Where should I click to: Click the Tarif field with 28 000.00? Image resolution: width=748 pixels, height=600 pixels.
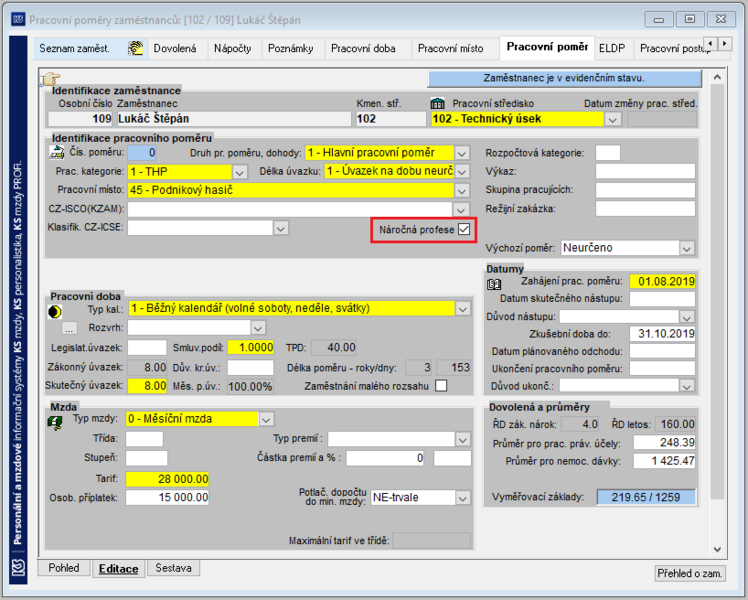click(167, 479)
